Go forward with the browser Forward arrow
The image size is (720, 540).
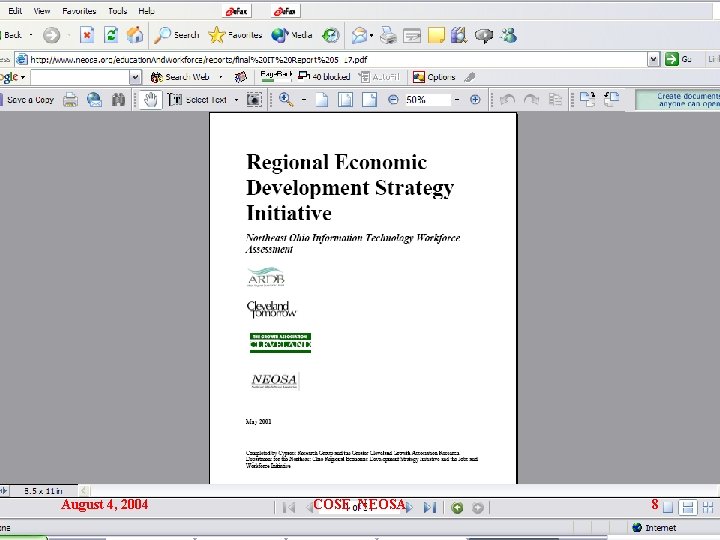(x=51, y=35)
